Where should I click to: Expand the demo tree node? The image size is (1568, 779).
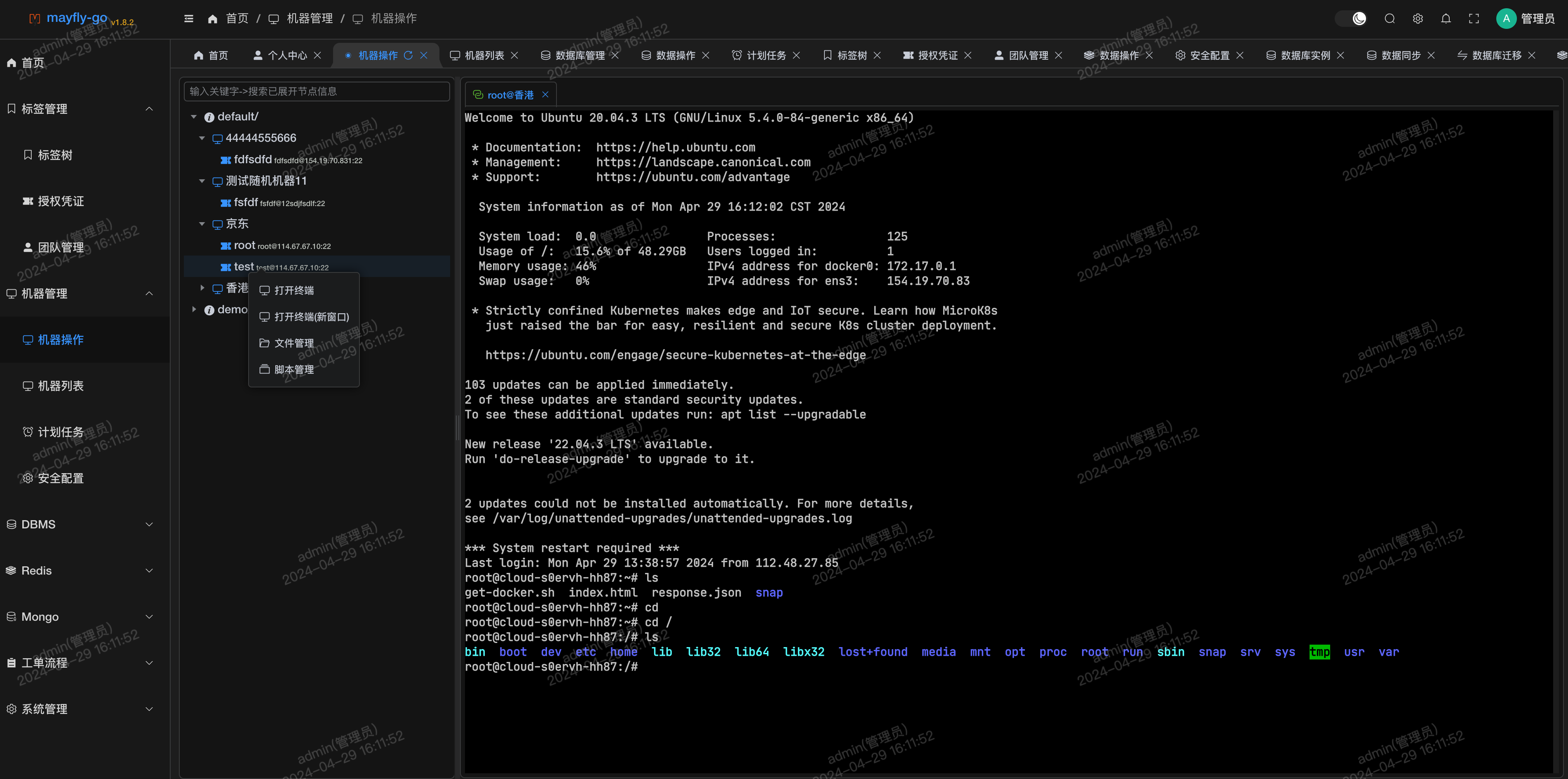[x=194, y=309]
